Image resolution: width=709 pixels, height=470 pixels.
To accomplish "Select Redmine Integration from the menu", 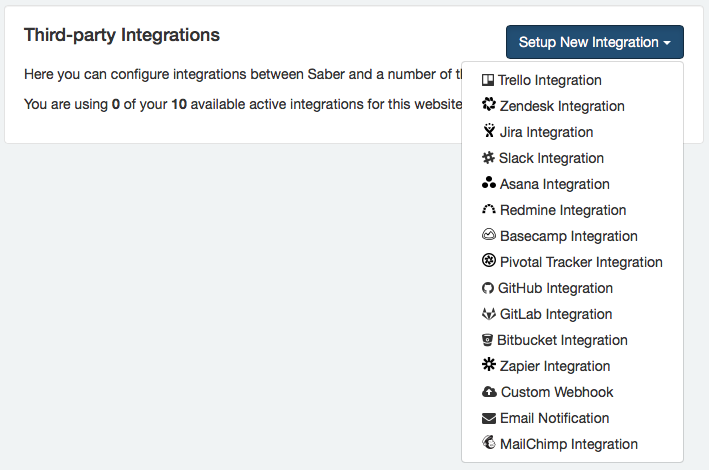I will [x=563, y=210].
